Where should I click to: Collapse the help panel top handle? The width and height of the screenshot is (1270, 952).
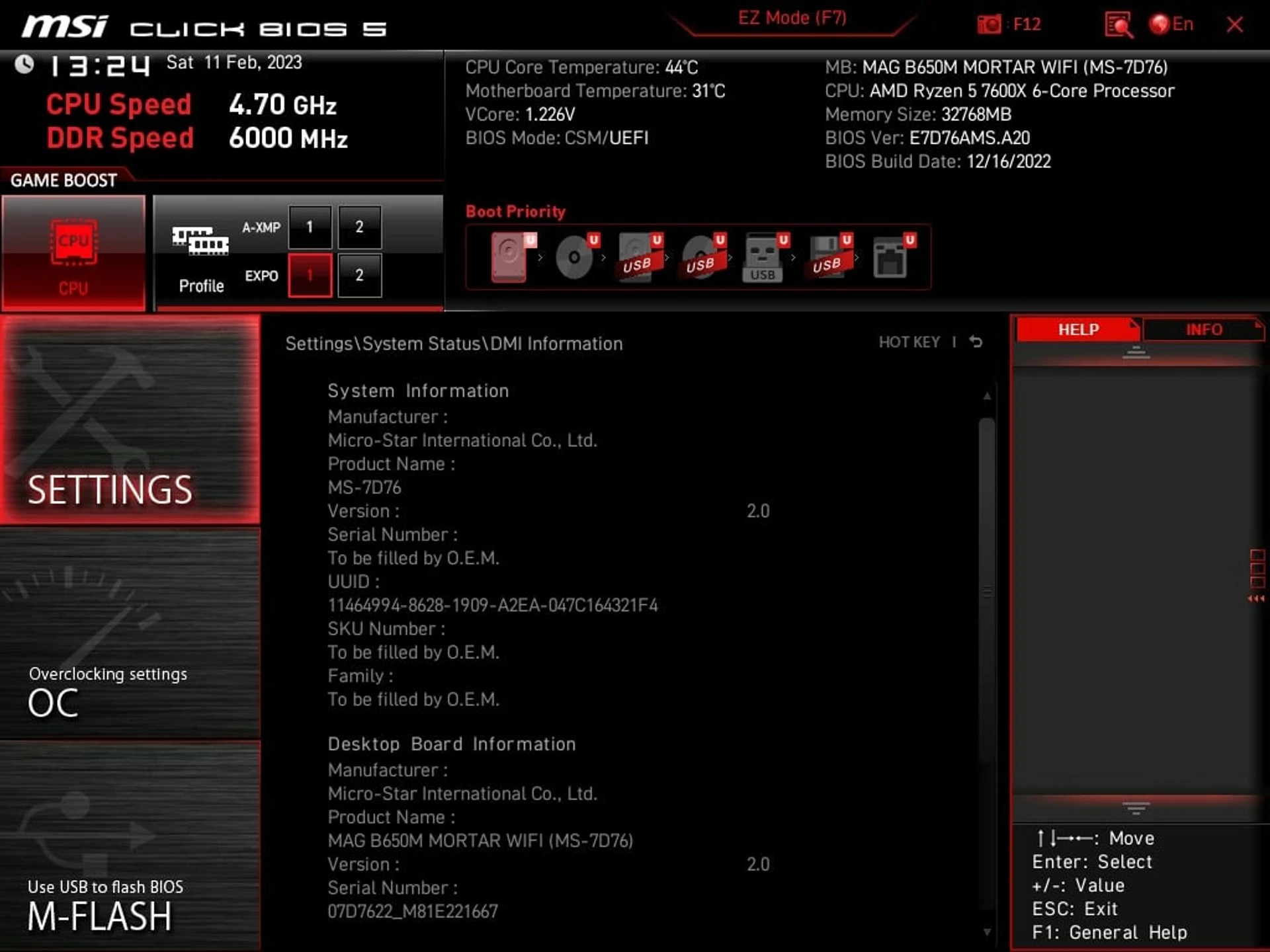[x=1136, y=352]
